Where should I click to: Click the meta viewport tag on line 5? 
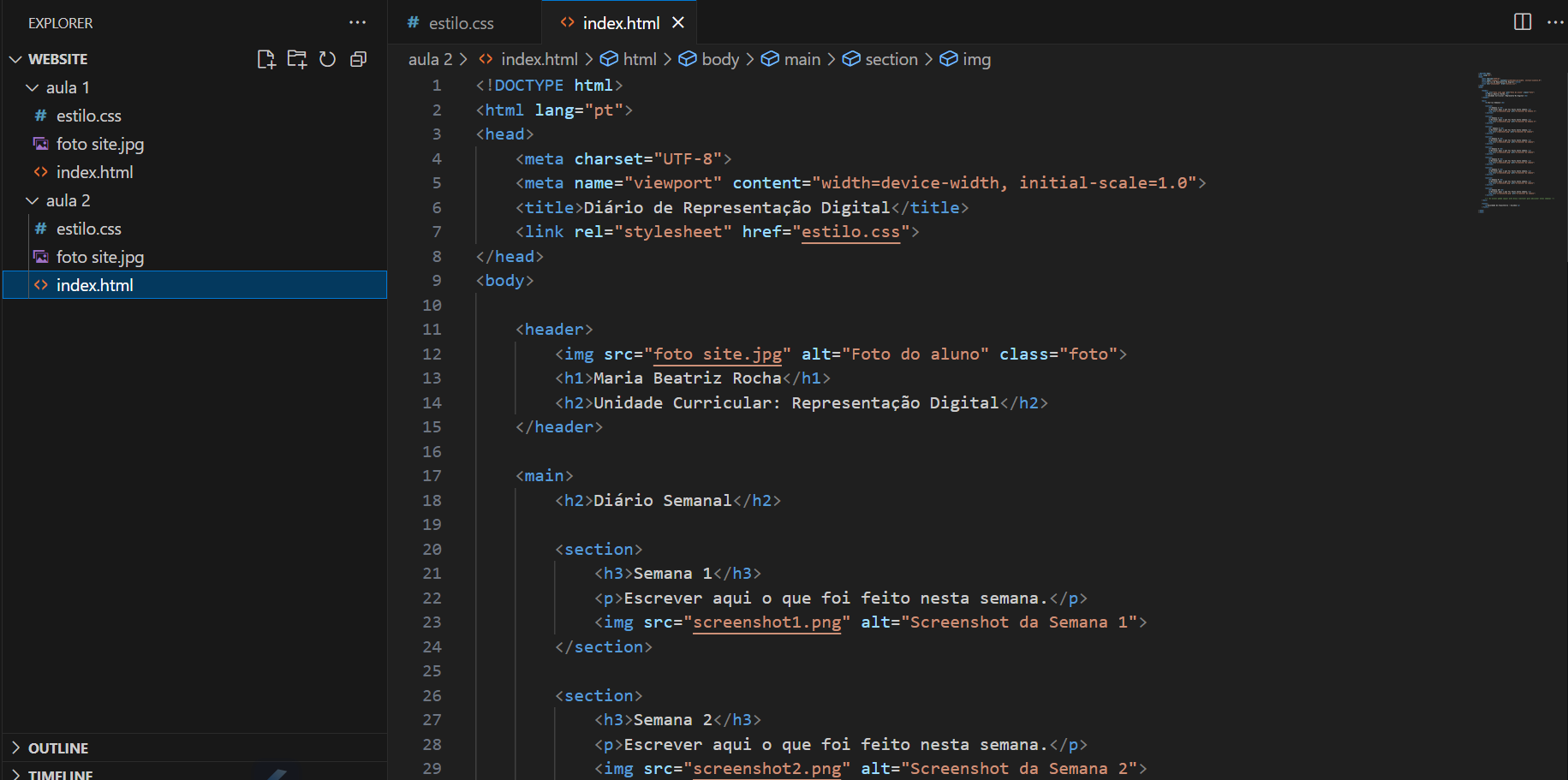(x=861, y=183)
